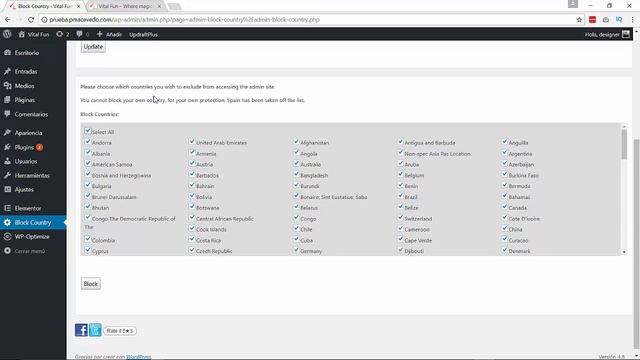The image size is (640, 360).
Task: Uncheck the China checkbox
Action: point(504,228)
